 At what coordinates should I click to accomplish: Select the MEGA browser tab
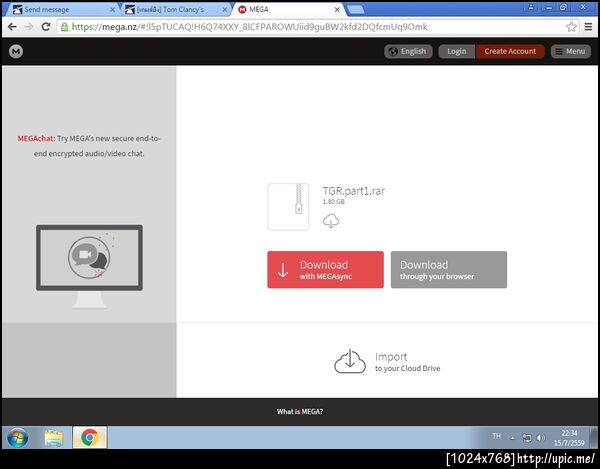click(x=288, y=10)
